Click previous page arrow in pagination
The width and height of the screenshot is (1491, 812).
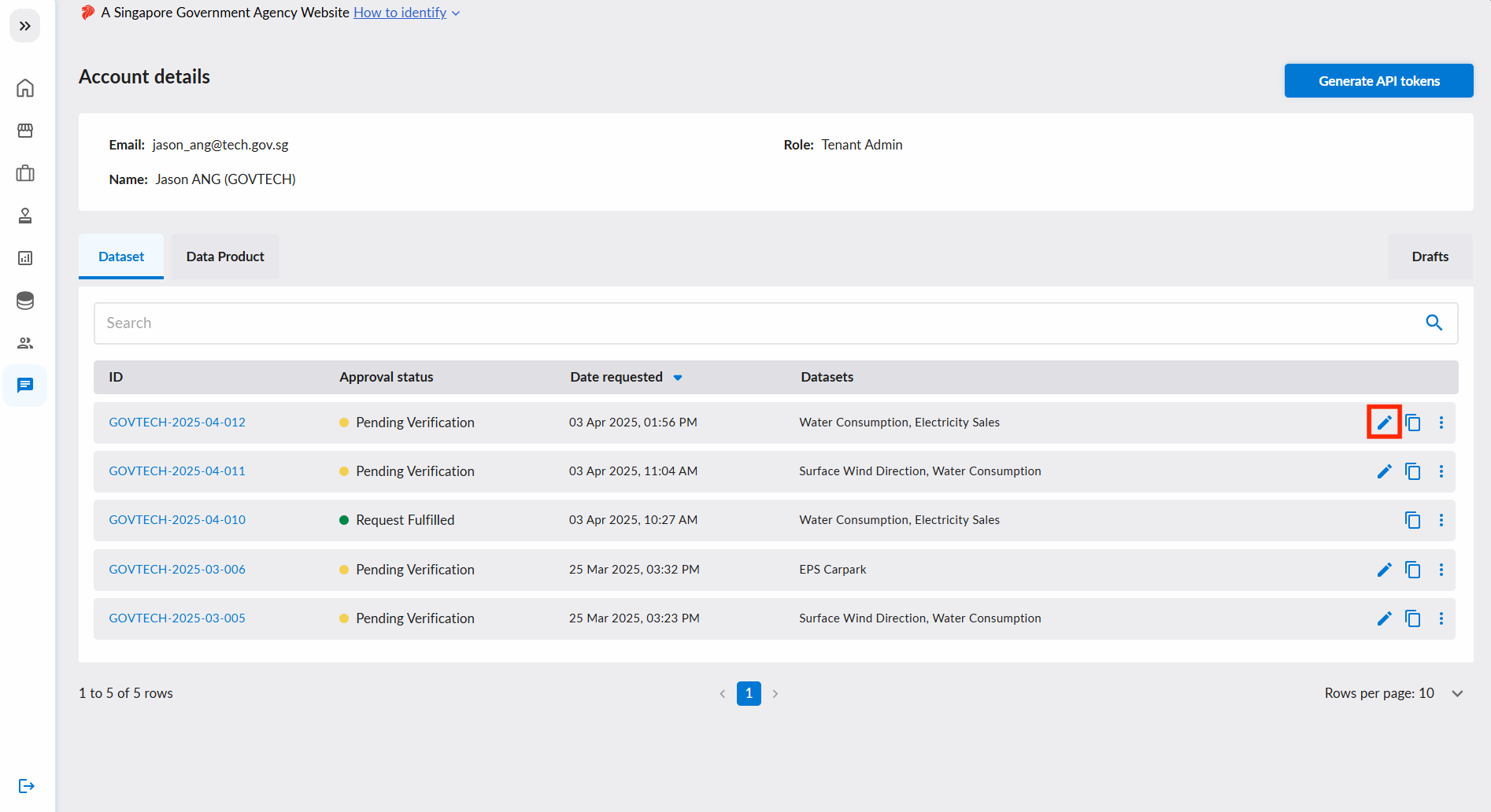click(x=723, y=693)
